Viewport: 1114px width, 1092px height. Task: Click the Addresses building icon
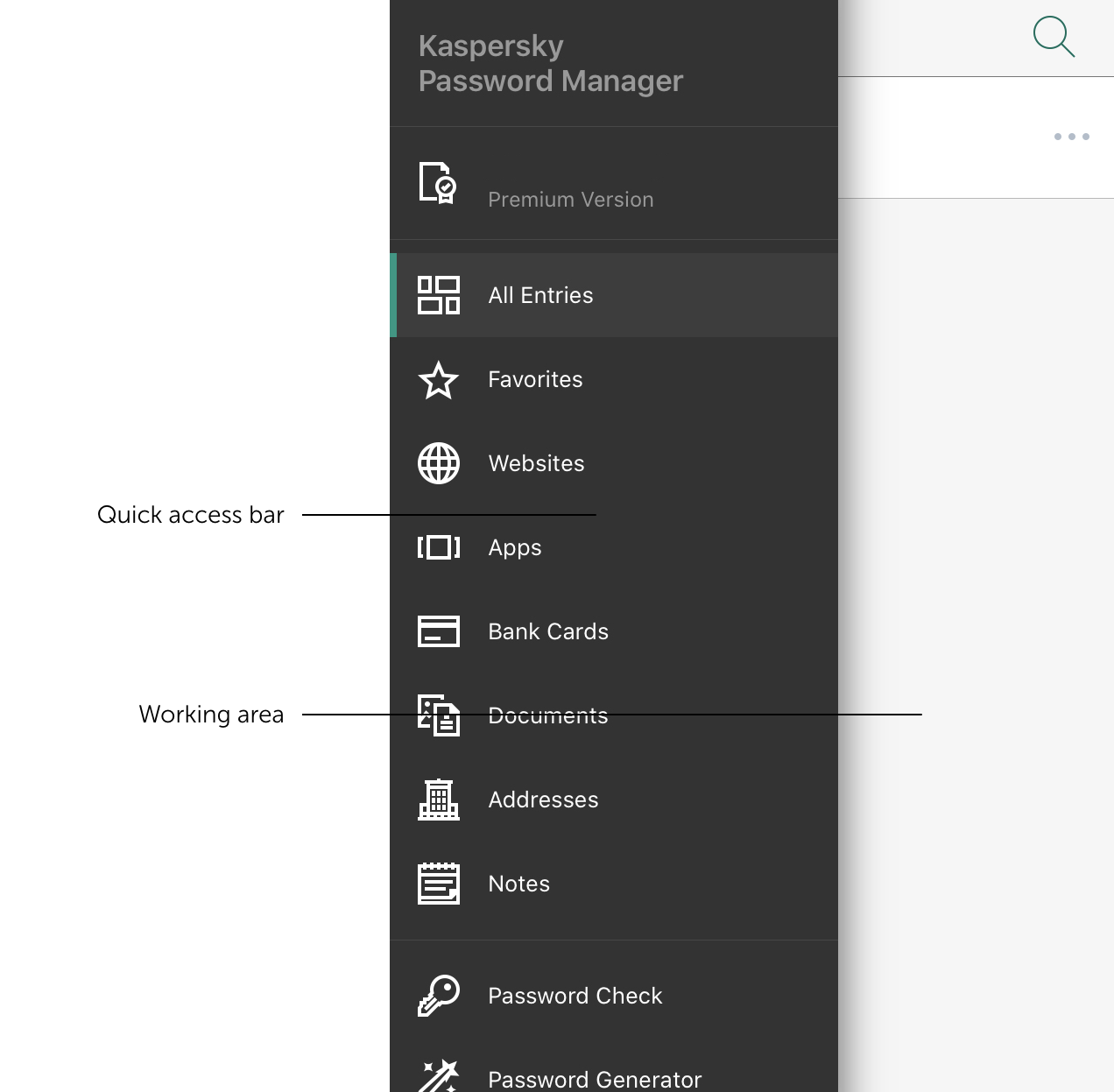[x=439, y=800]
